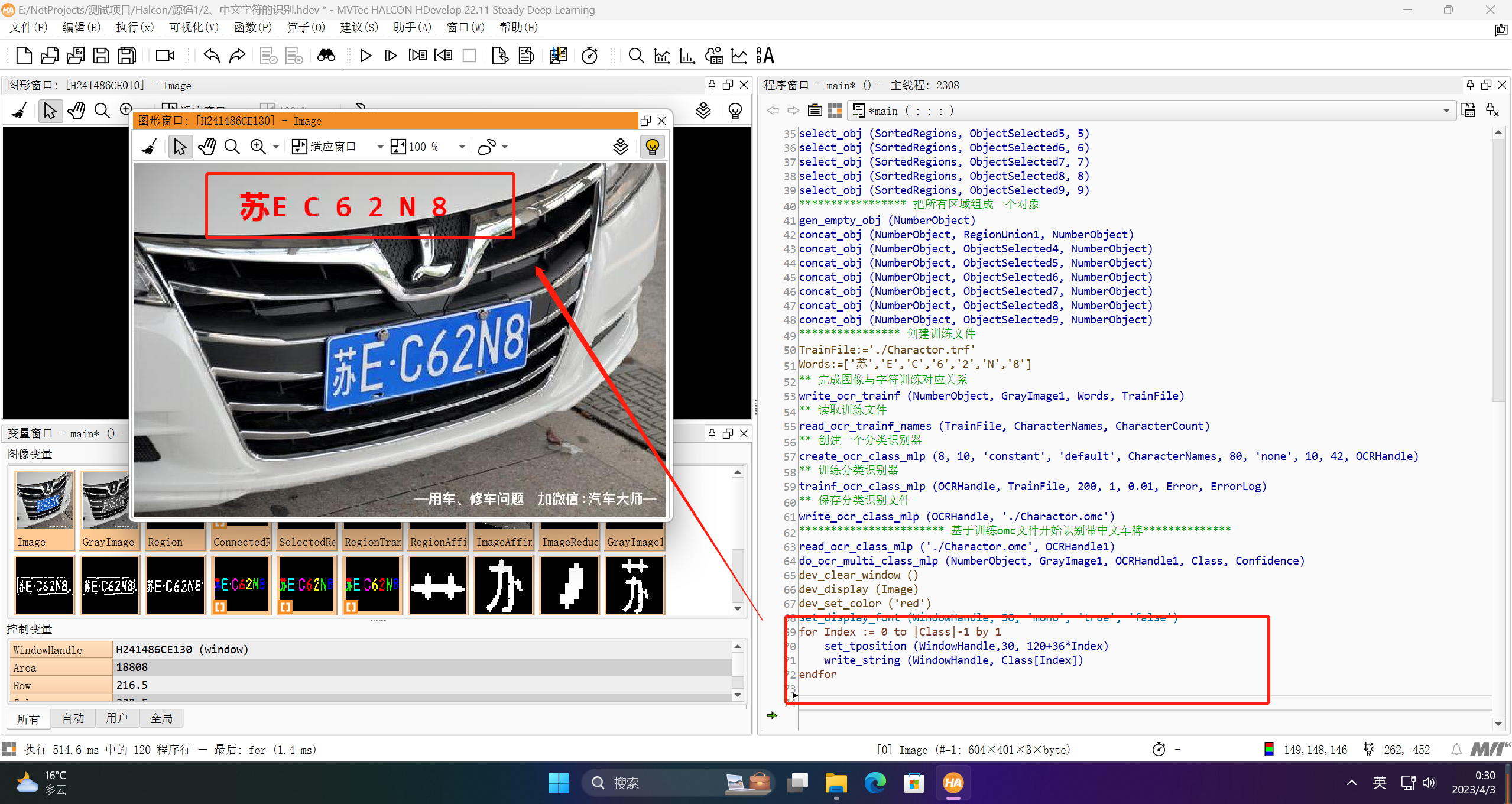Click the stopwatch profiler icon in toolbar
Image resolution: width=1512 pixels, height=804 pixels.
589,56
